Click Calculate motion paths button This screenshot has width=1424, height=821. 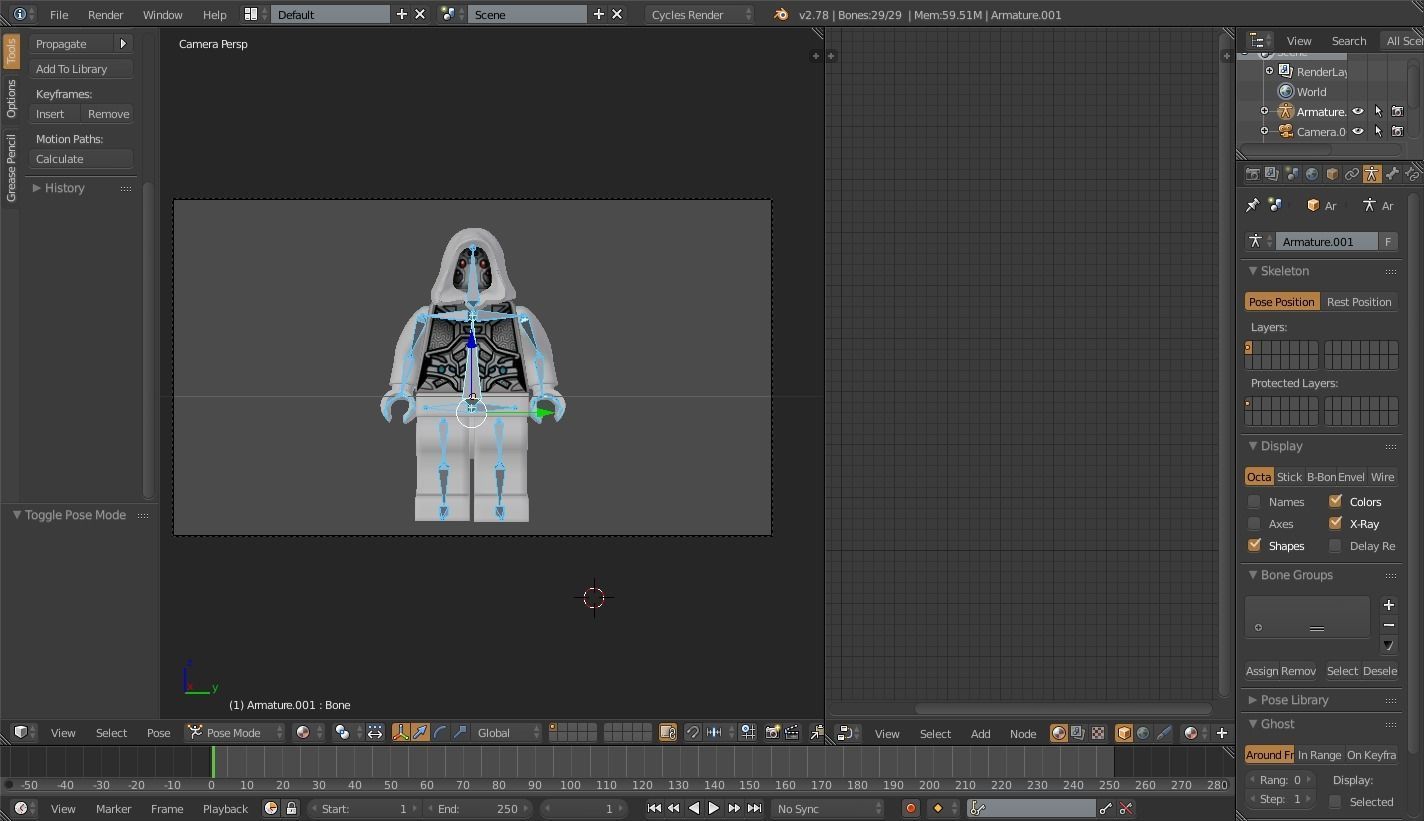[81, 159]
